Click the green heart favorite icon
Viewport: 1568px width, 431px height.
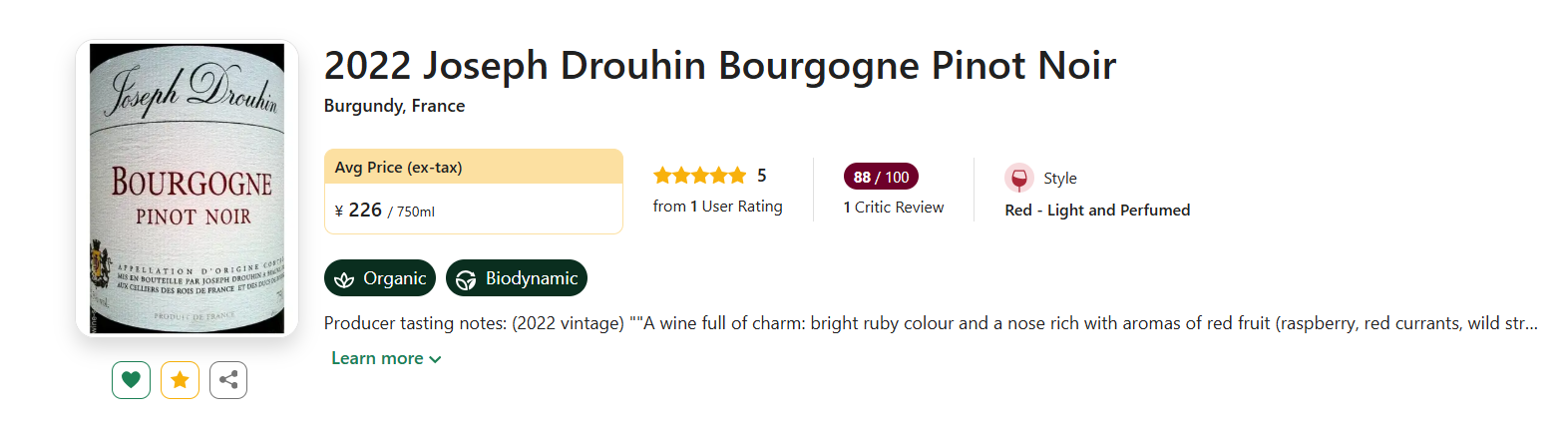(131, 380)
